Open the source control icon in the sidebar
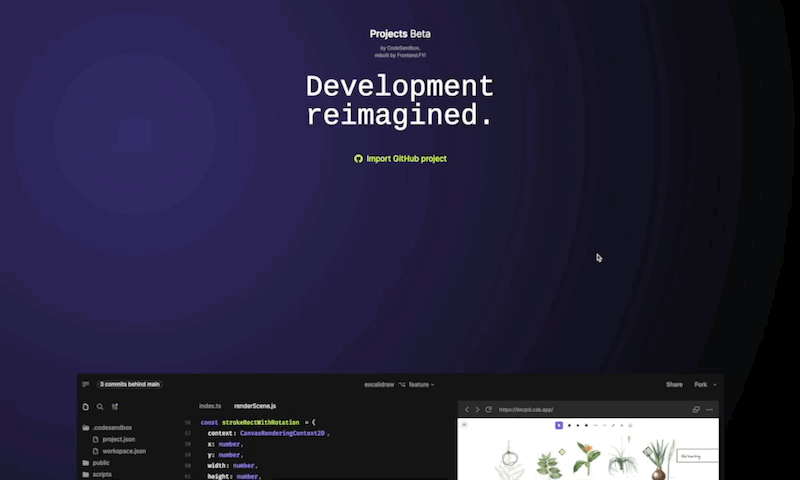This screenshot has height=480, width=800. pos(115,407)
